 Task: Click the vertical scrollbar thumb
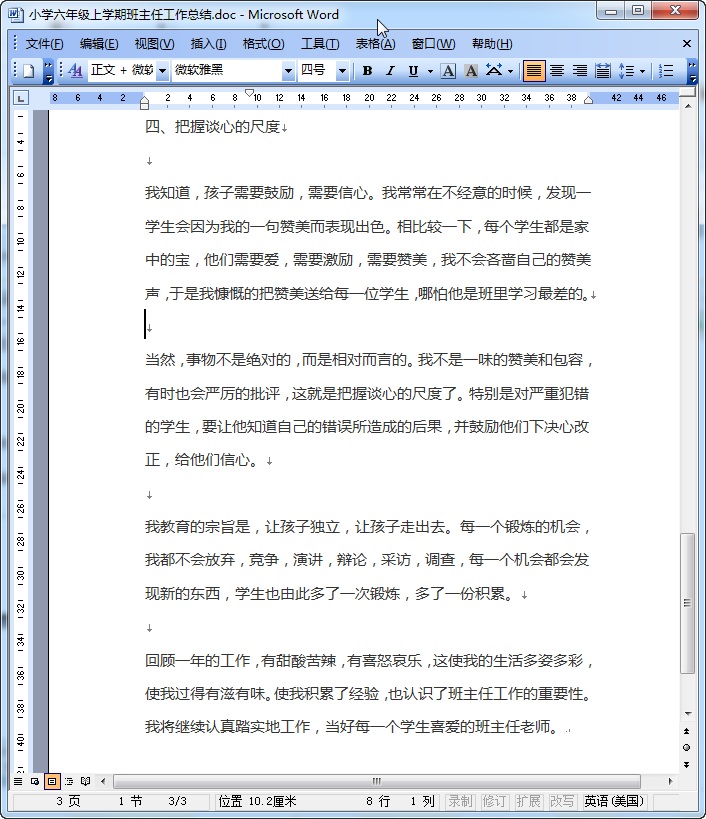click(688, 603)
